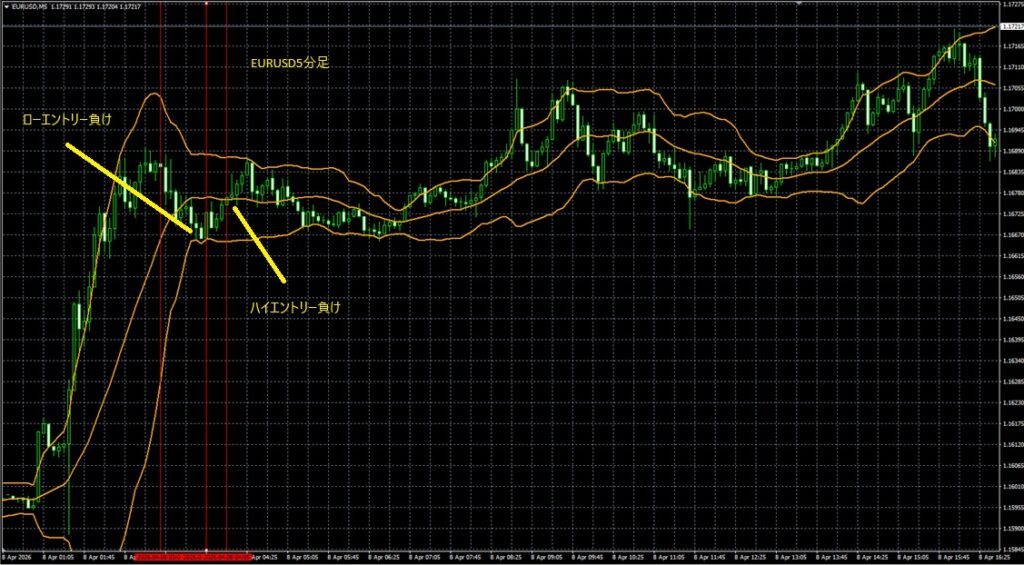Click the 1.17110 price axis label
This screenshot has height=565, width=1024.
coord(1012,67)
